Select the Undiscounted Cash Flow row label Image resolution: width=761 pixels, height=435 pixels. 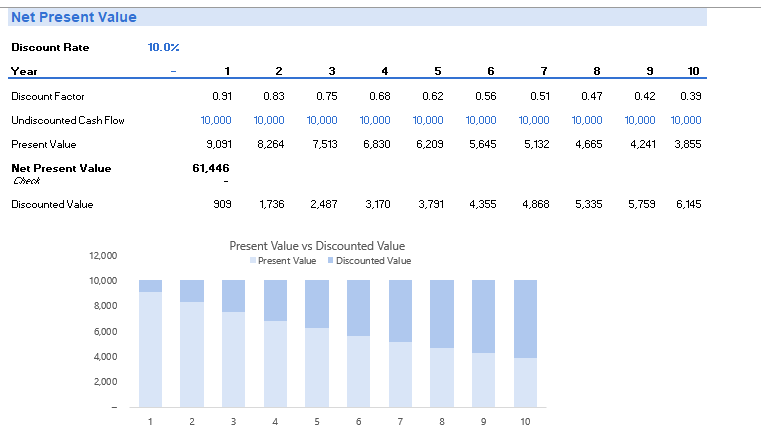click(x=67, y=120)
